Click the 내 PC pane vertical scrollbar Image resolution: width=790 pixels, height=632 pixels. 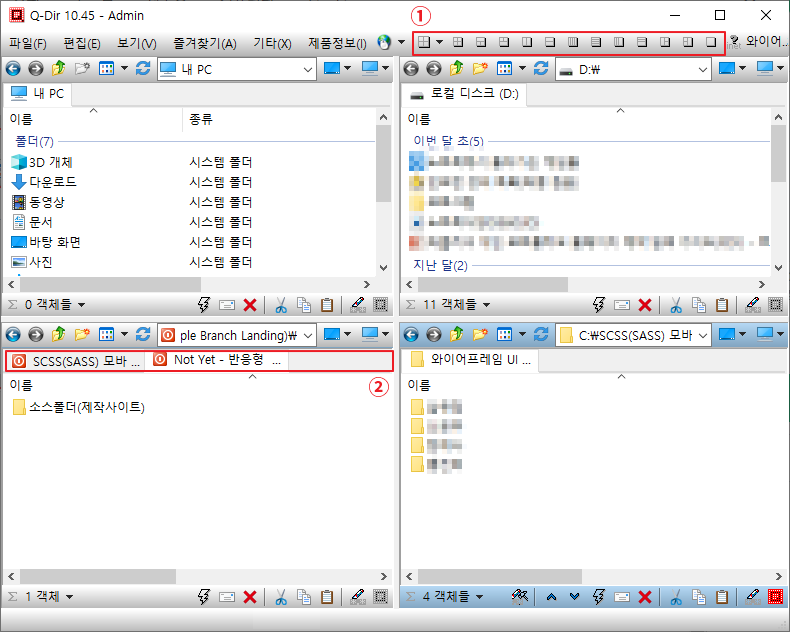point(383,164)
